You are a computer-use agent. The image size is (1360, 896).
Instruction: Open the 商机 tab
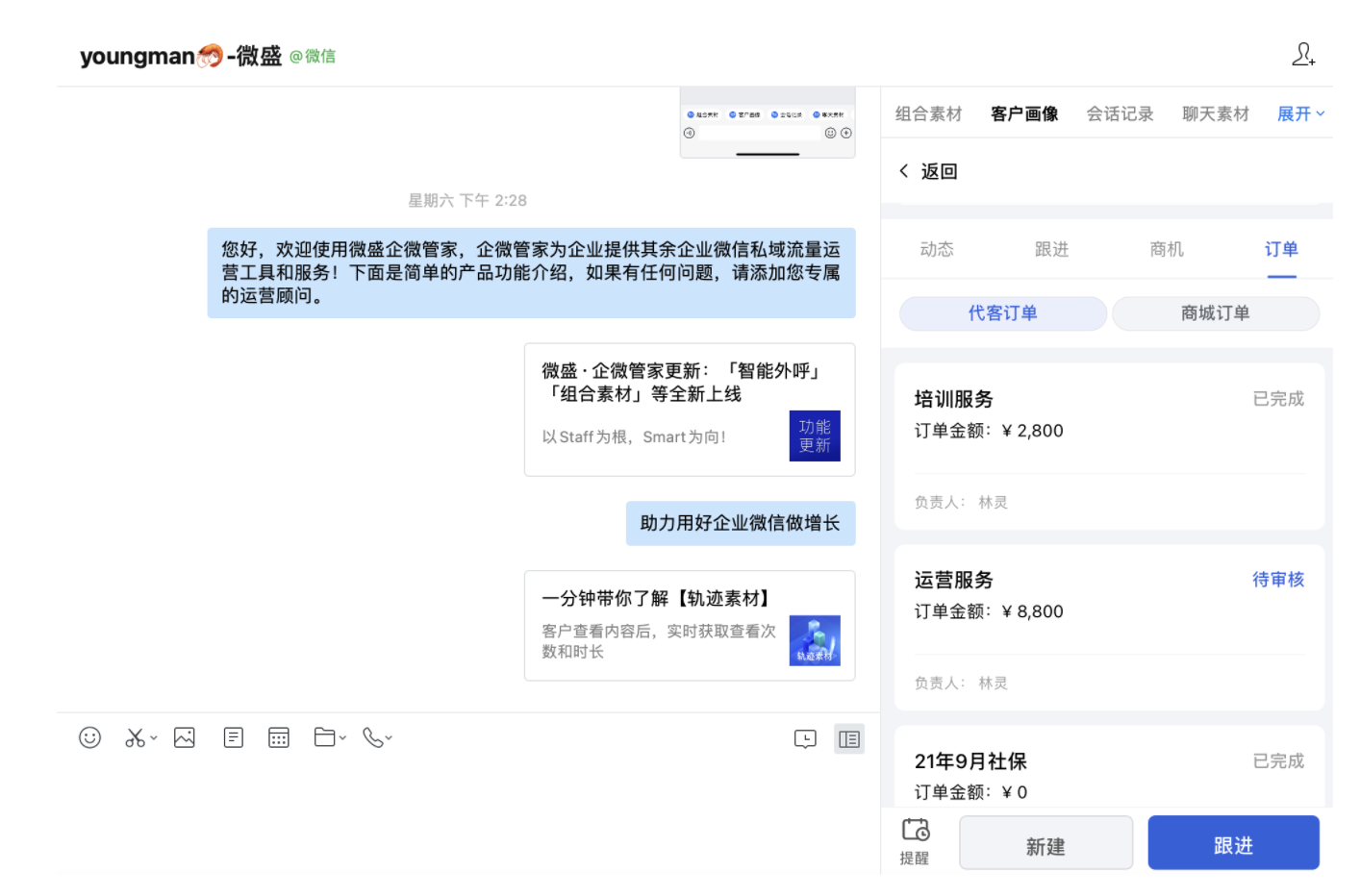click(x=1167, y=249)
